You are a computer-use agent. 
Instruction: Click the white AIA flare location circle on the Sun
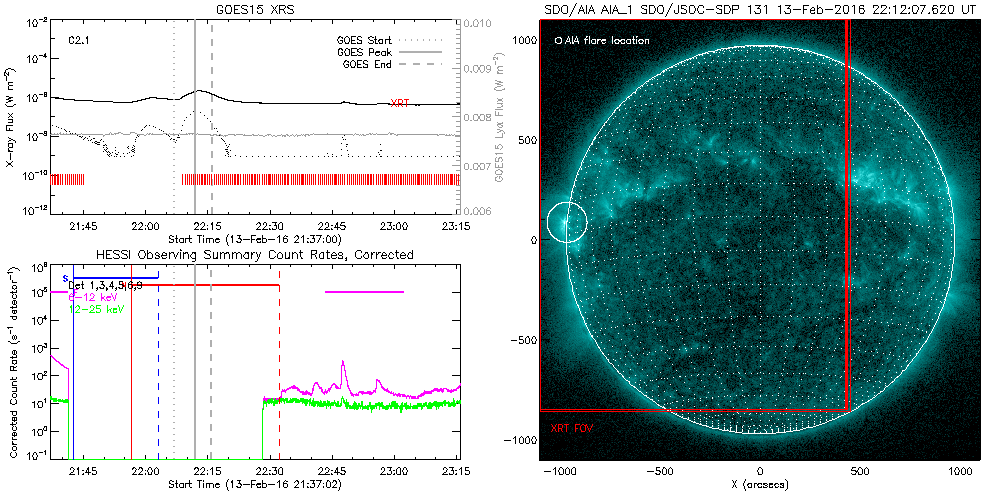[566, 223]
